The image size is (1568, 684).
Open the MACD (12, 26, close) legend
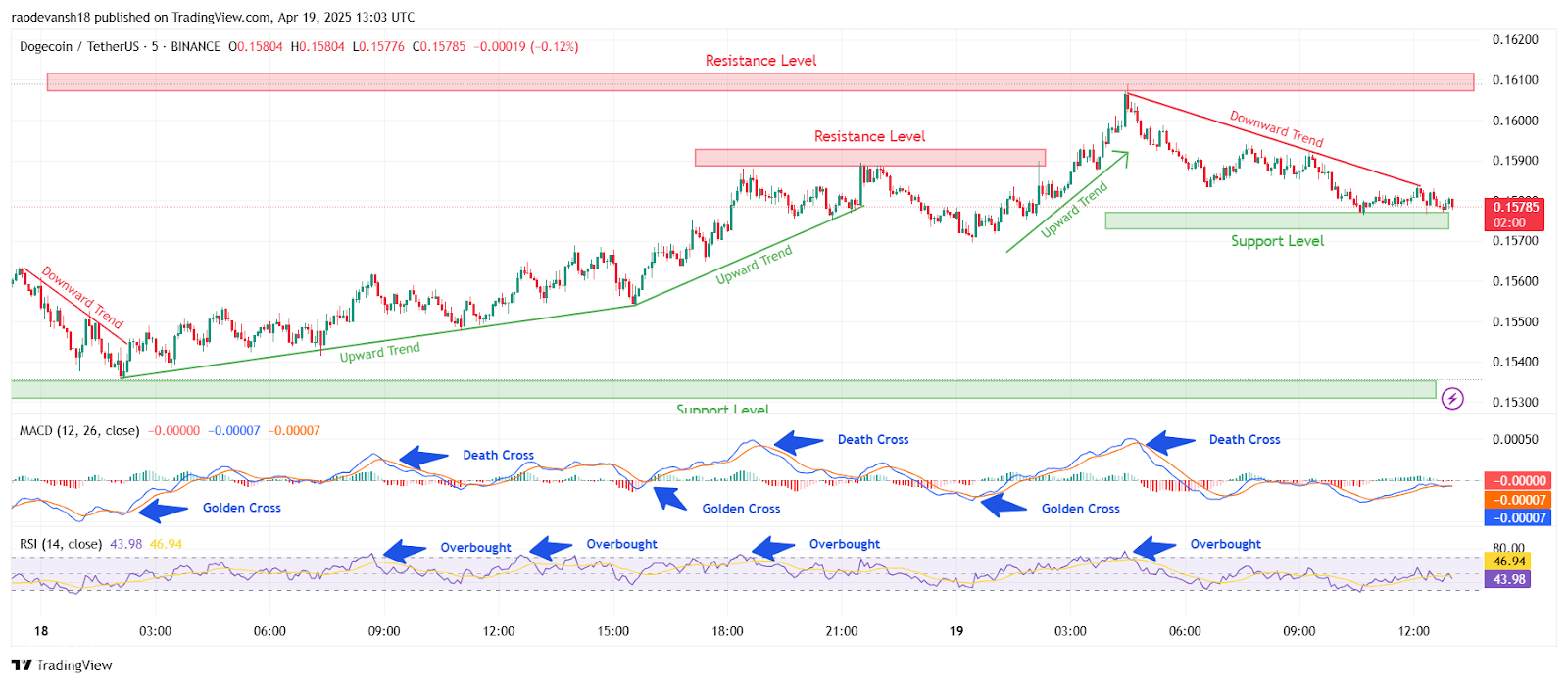(x=79, y=430)
